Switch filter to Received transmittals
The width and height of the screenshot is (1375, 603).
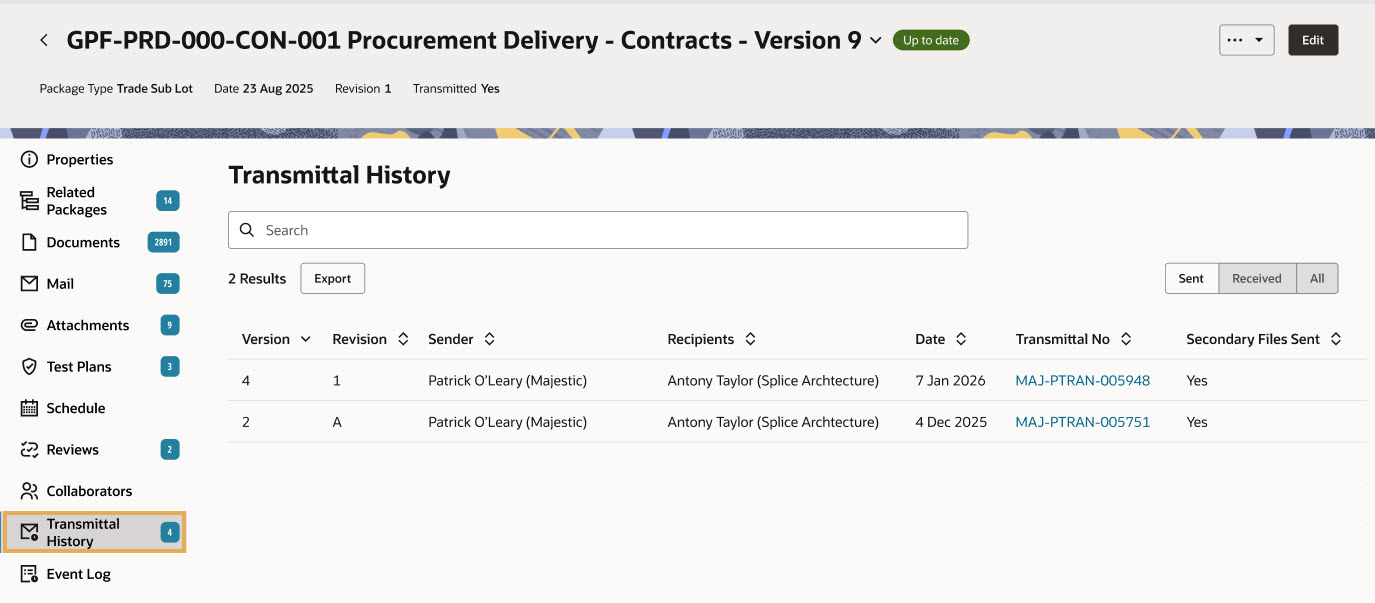pos(1256,279)
